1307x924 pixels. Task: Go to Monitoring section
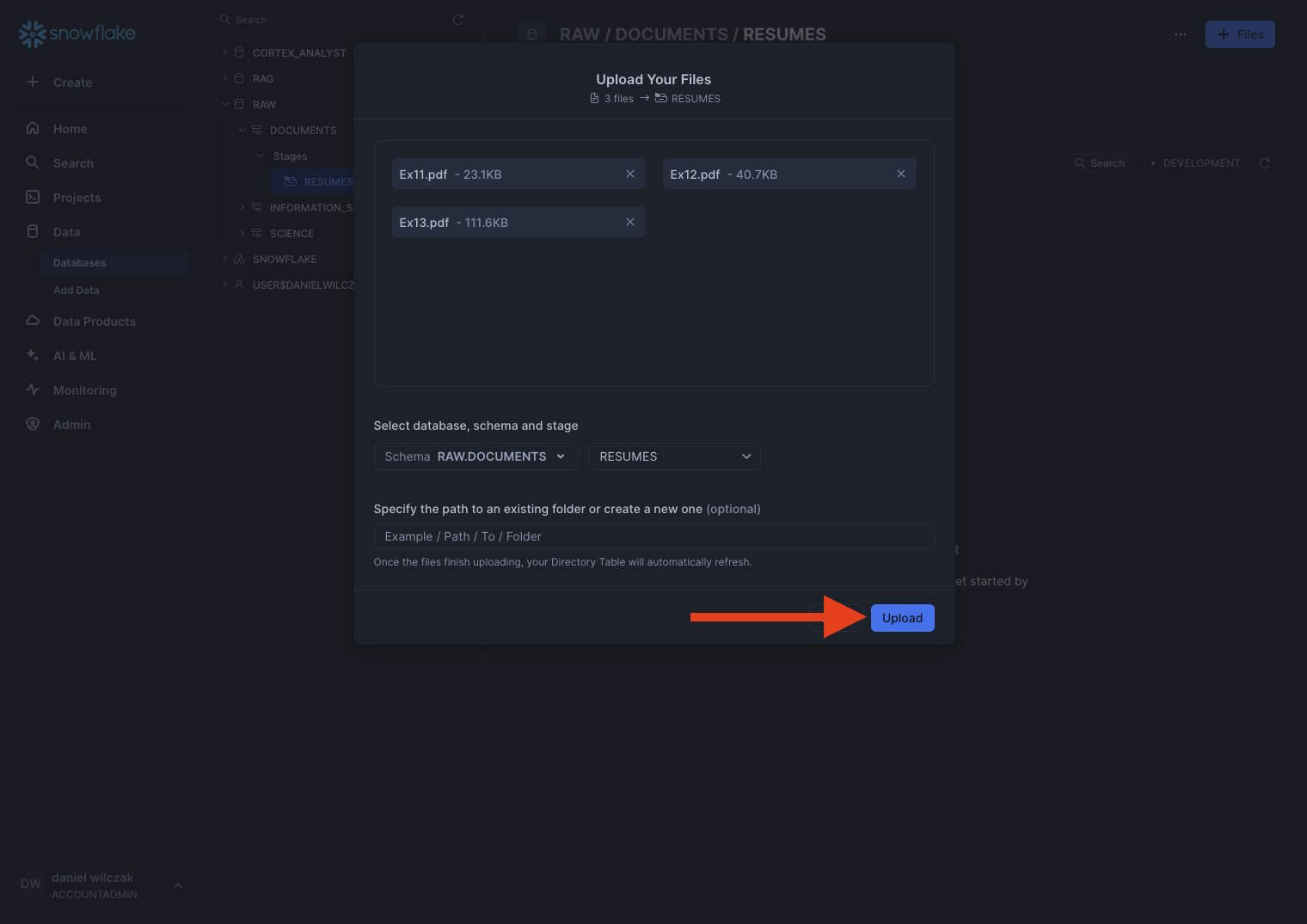84,390
